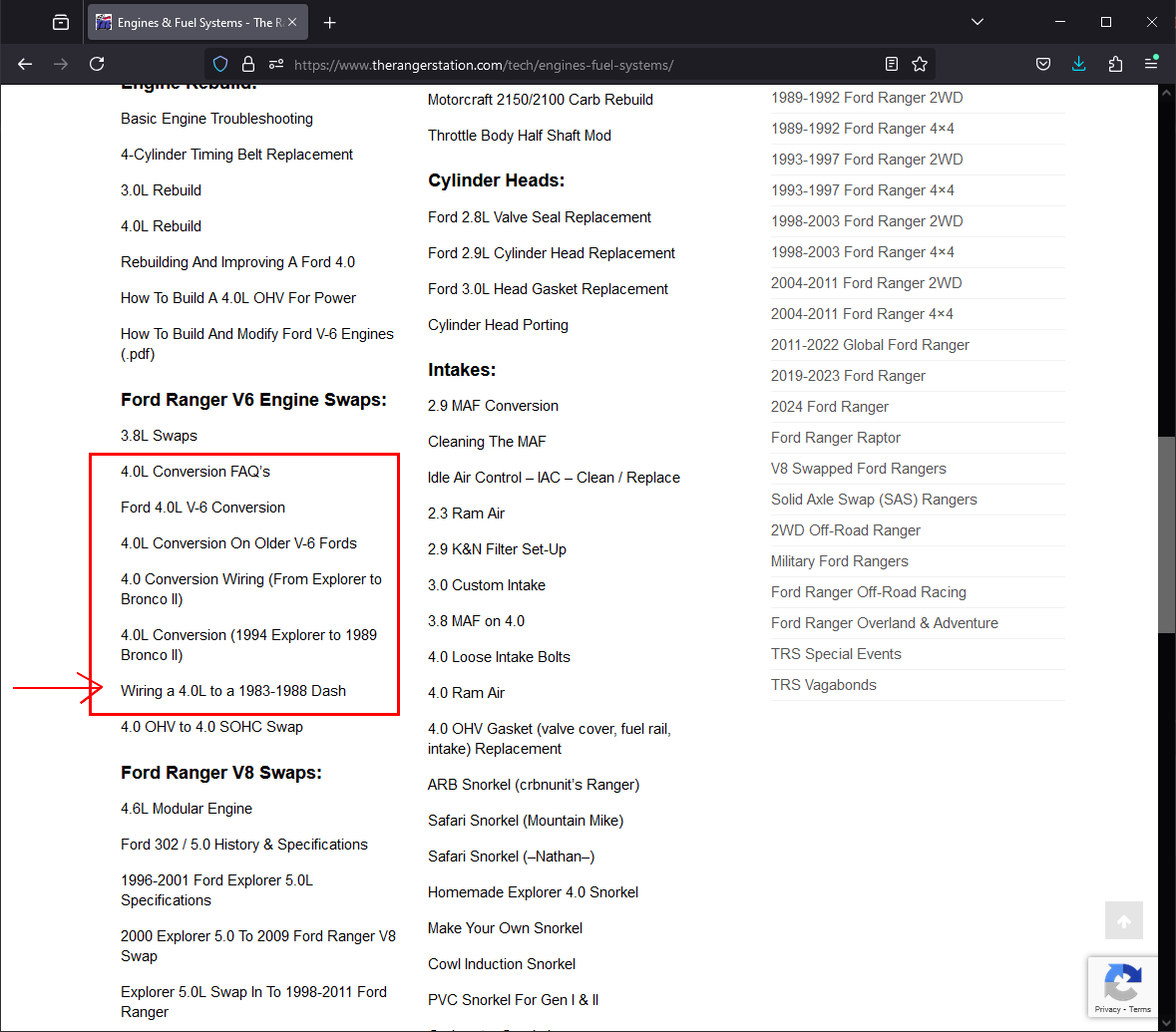Viewport: 1176px width, 1032px height.
Task: Open 2.3 Ram Air link
Action: pyautogui.click(x=467, y=514)
